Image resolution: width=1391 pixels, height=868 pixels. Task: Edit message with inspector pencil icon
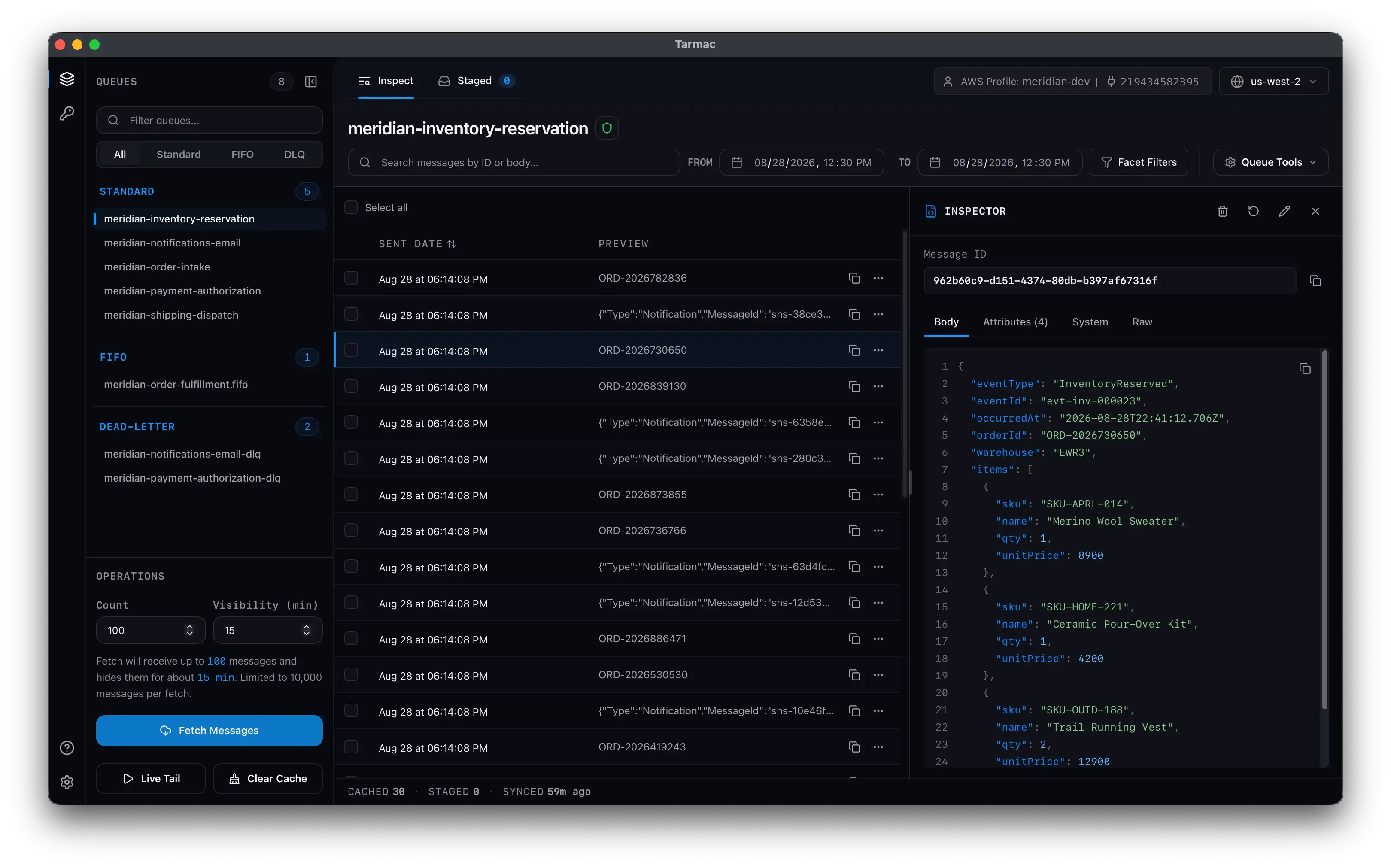pos(1284,211)
